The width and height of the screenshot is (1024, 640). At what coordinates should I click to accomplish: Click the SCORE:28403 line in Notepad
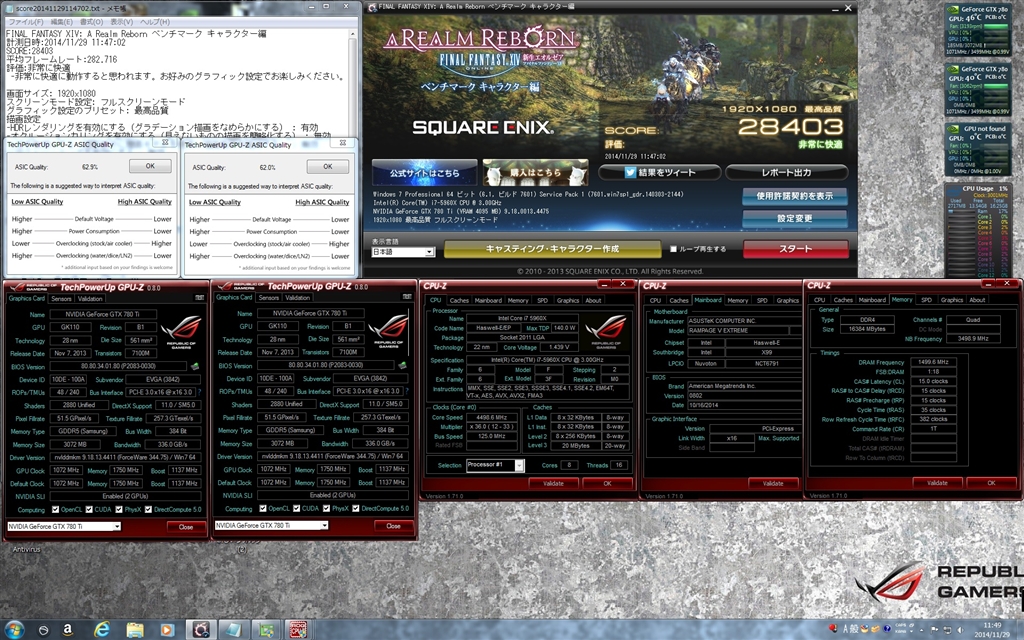coord(29,50)
